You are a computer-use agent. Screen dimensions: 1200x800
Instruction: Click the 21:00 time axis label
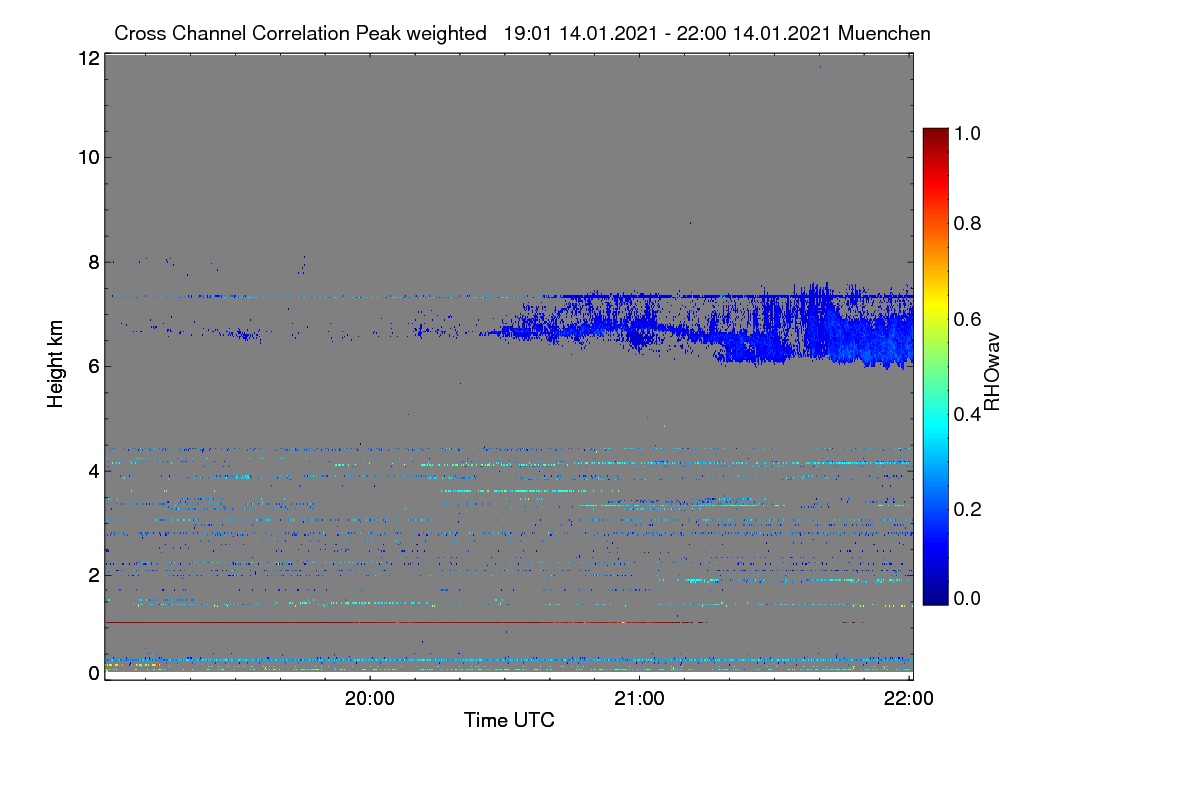640,699
